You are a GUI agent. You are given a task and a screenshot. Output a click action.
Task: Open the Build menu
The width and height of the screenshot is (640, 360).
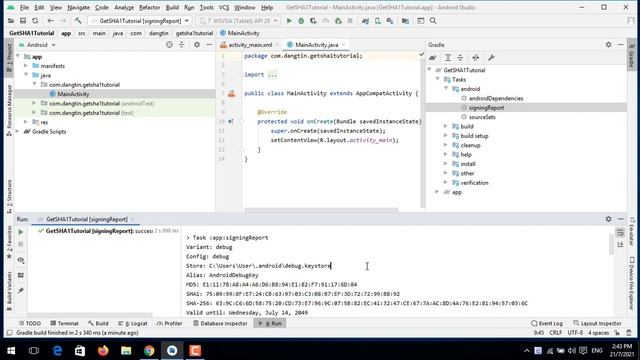[172, 7]
